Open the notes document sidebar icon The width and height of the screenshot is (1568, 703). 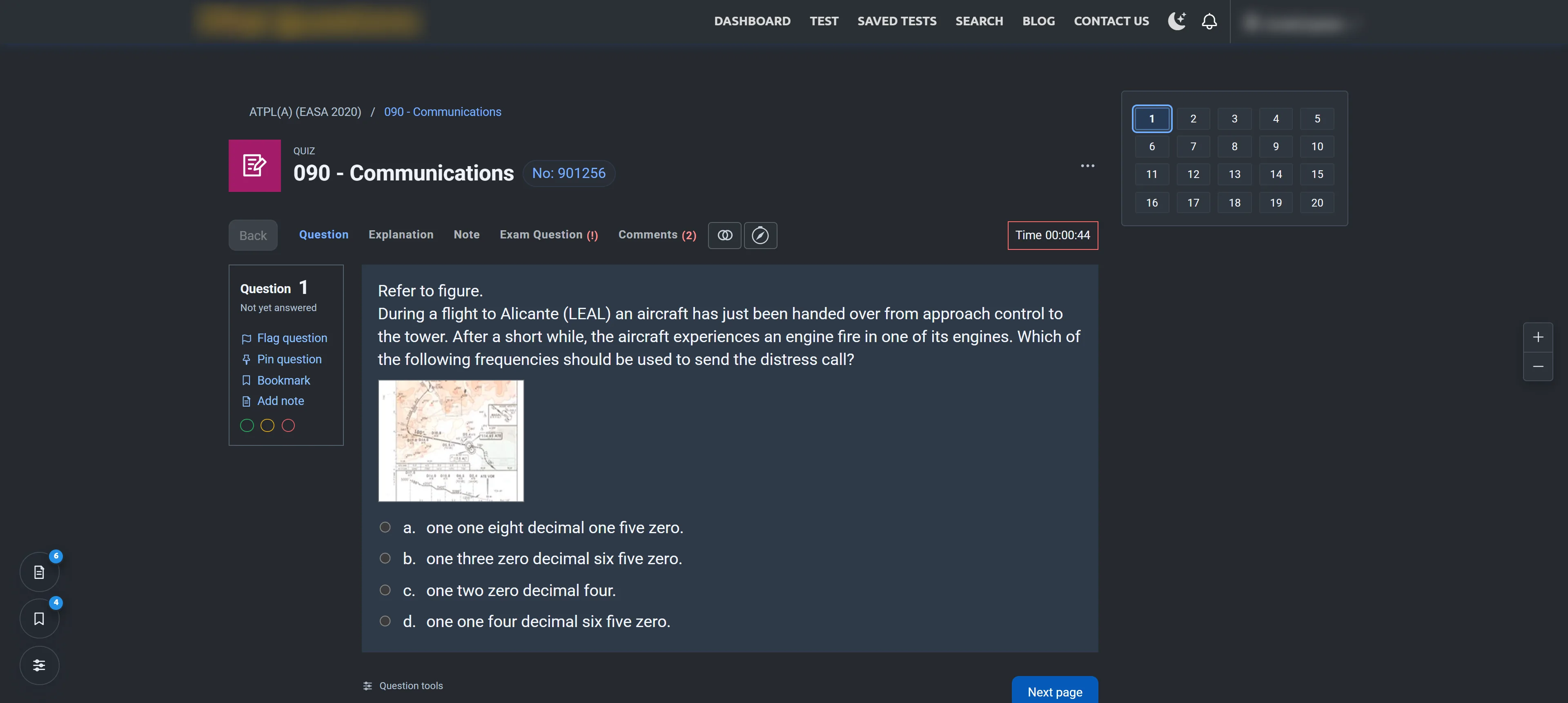(39, 572)
